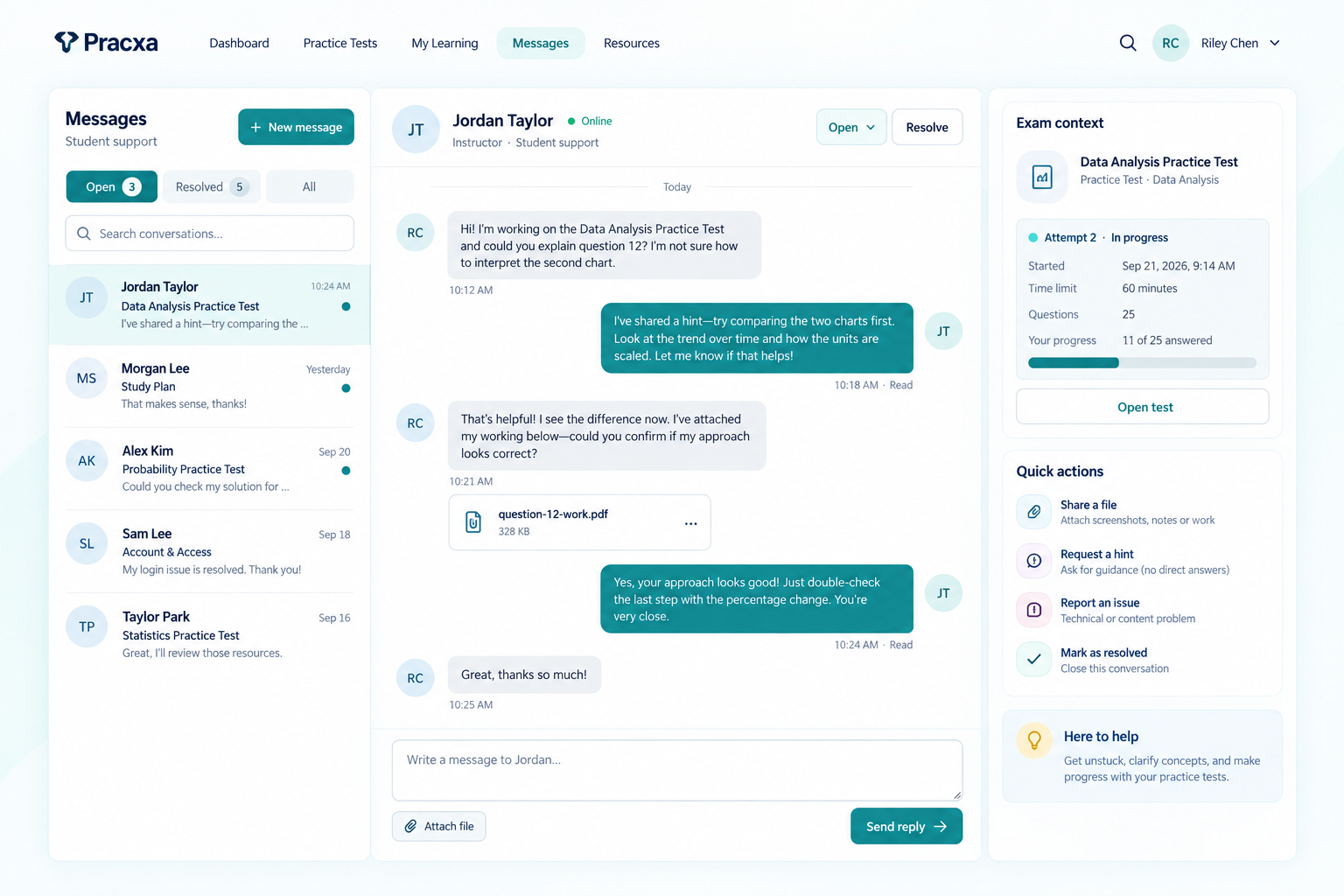Click the AK avatar for Alex Kim
The image size is (1344, 896).
coord(87,460)
